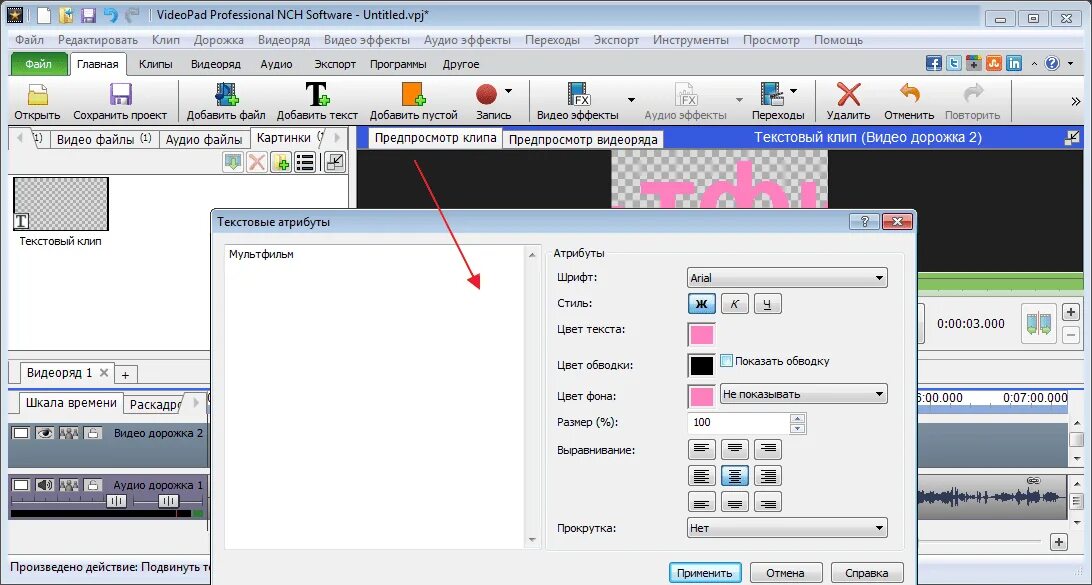Click the bottom-right text alignment button
The image size is (1092, 585).
coord(768,502)
